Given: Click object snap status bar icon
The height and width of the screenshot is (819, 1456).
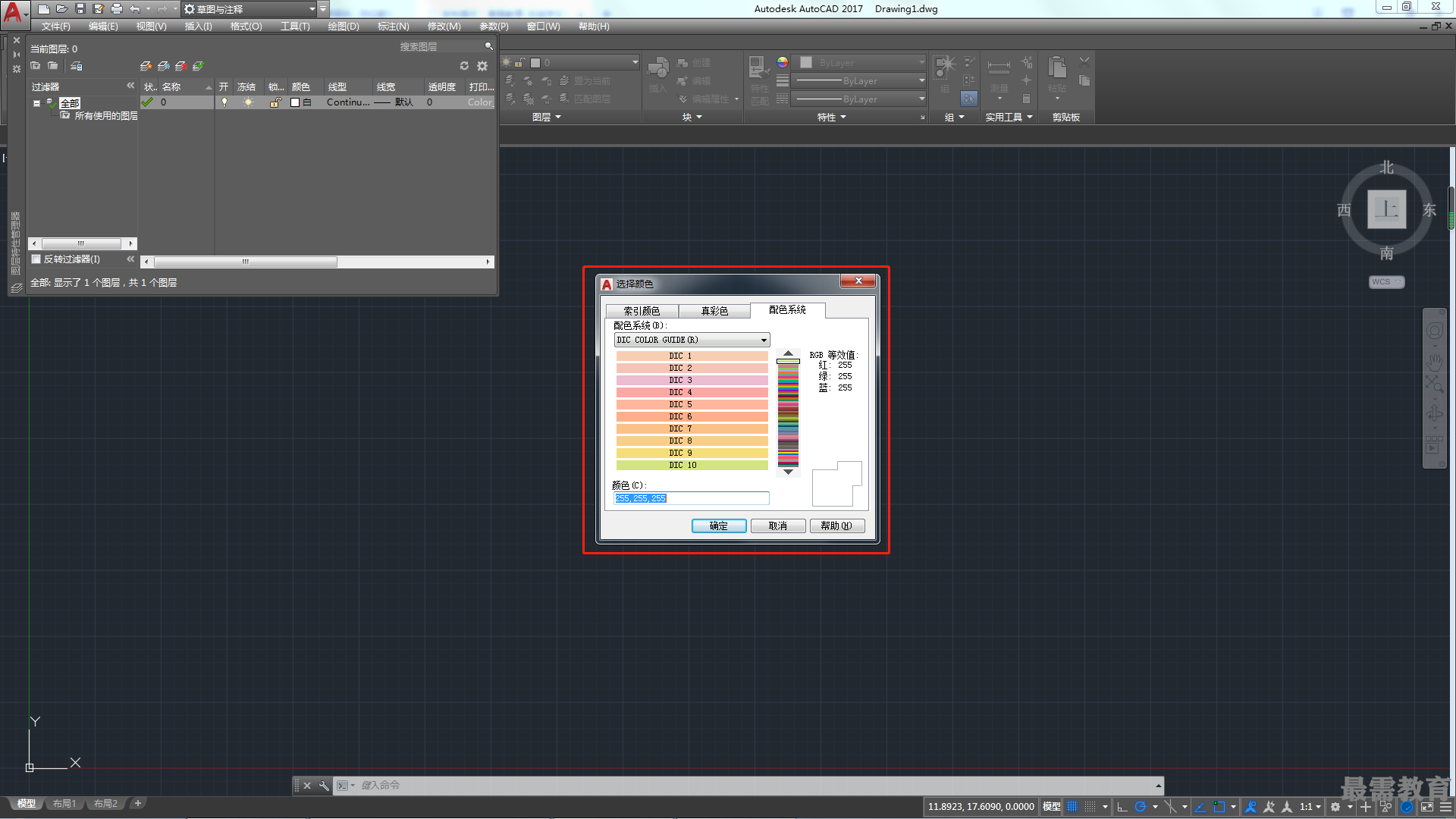Looking at the screenshot, I should pyautogui.click(x=1219, y=807).
